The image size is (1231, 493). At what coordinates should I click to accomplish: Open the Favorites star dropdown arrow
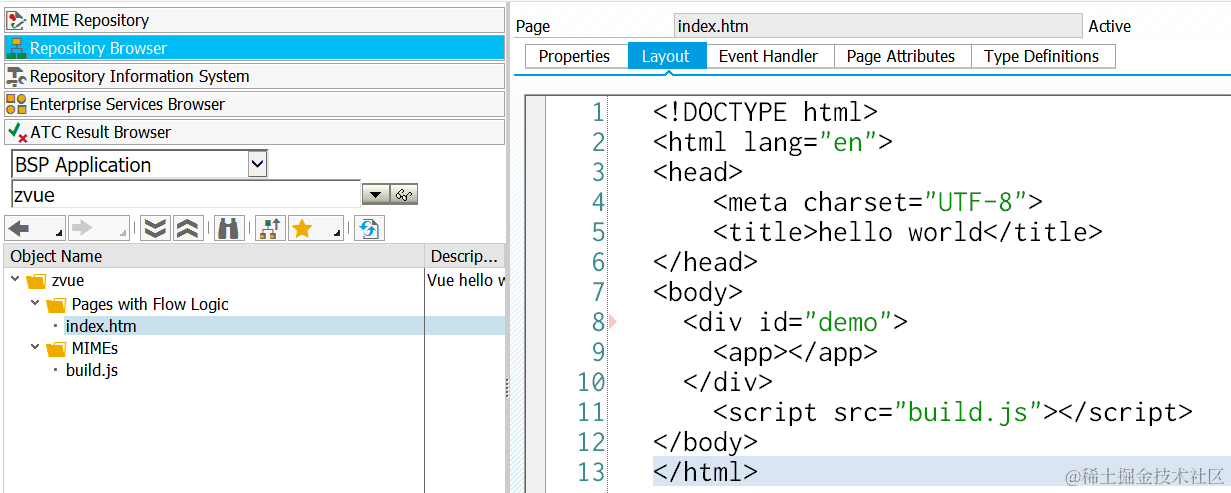tap(335, 232)
